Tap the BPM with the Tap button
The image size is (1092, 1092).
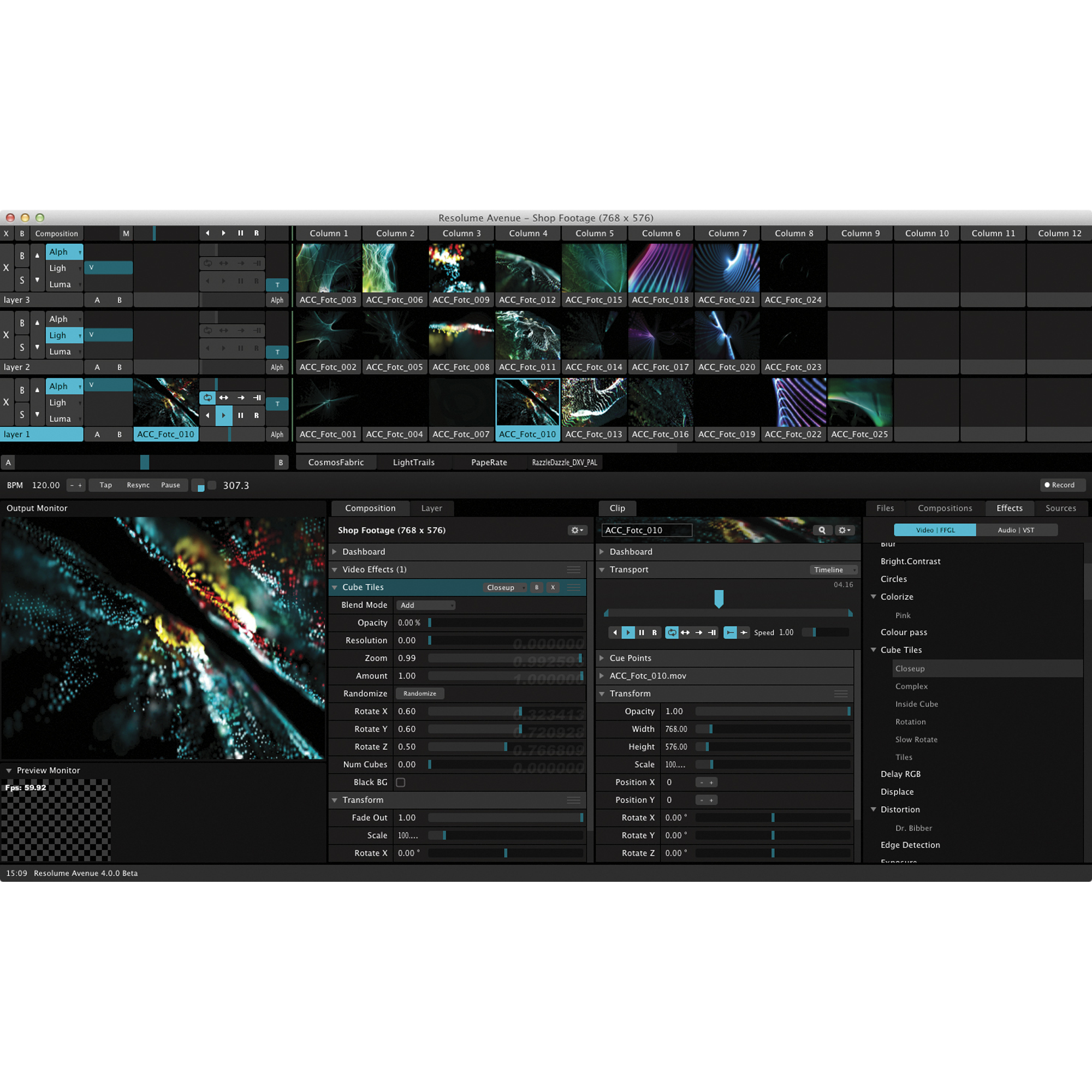click(x=105, y=485)
